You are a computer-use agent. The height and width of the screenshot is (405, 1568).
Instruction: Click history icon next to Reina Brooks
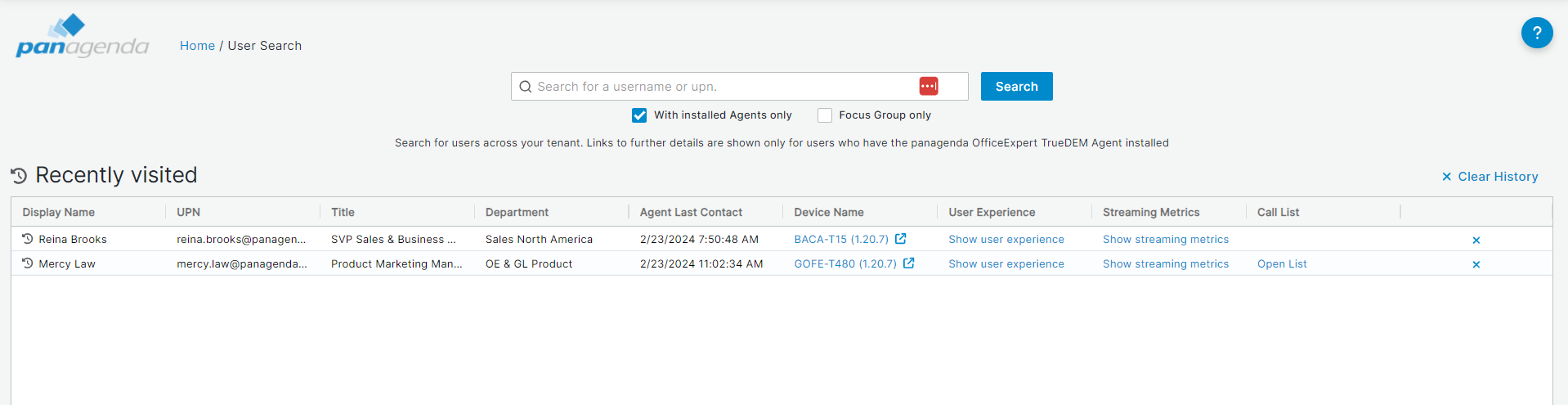tap(28, 239)
